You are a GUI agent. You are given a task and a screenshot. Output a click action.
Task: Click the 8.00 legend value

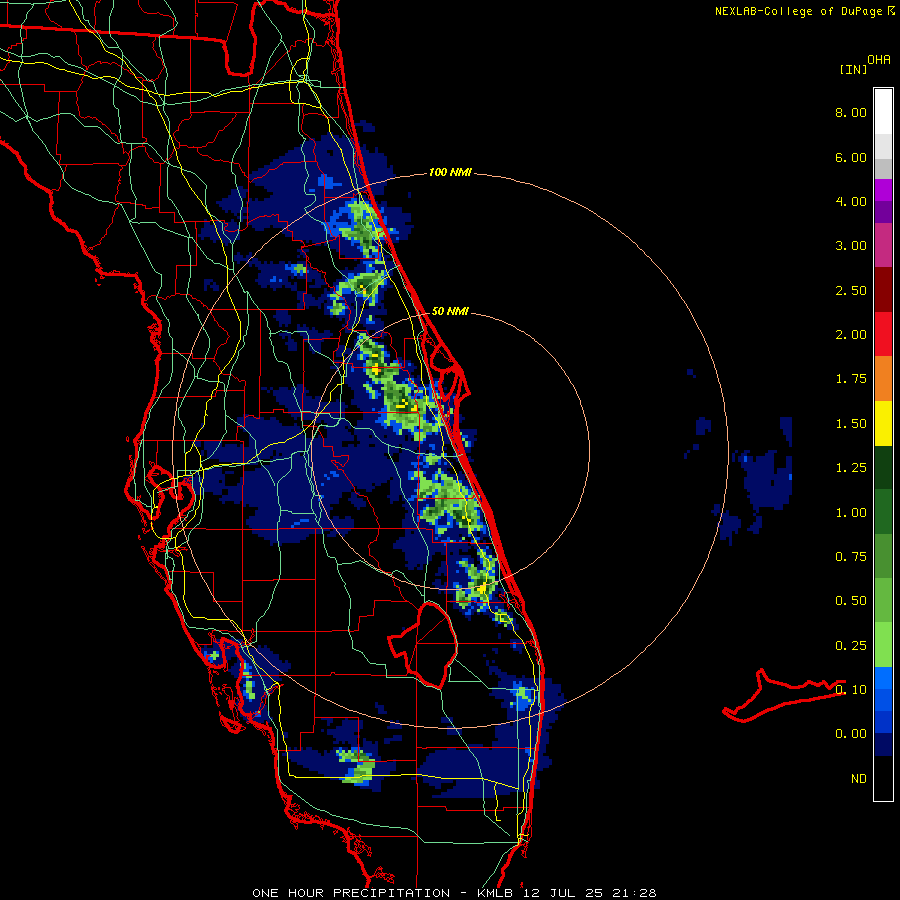pyautogui.click(x=851, y=112)
